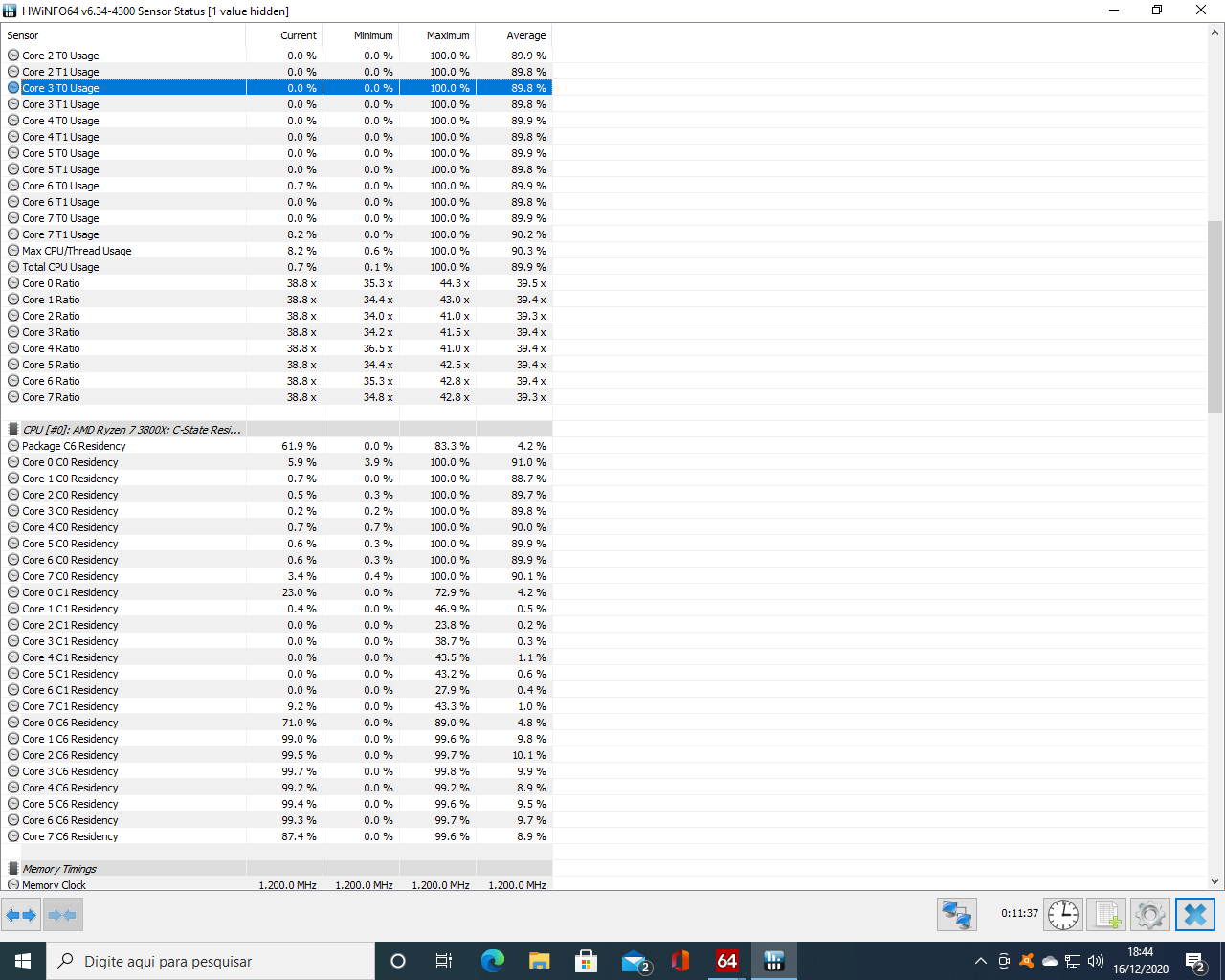Open sensor settings gear button
1225x980 pixels.
(x=1149, y=915)
